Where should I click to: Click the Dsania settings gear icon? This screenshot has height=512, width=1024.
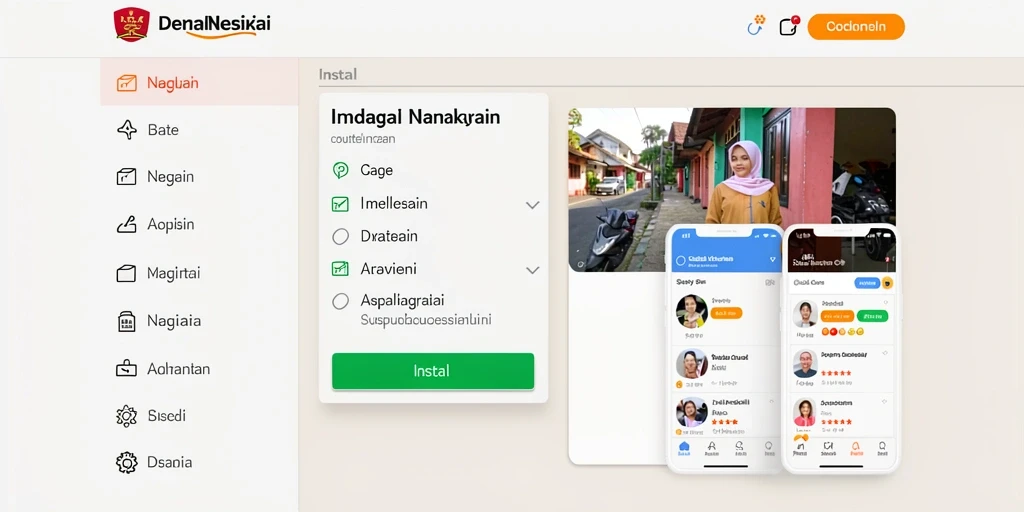pos(126,462)
